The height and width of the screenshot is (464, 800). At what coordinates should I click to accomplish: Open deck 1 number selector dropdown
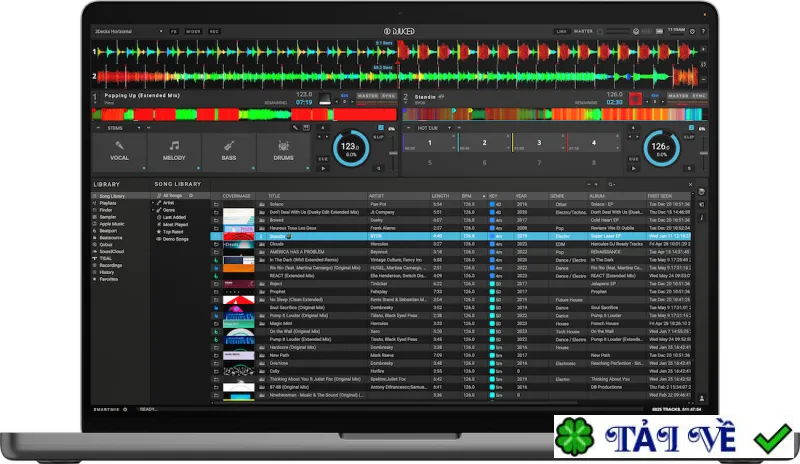point(95,97)
